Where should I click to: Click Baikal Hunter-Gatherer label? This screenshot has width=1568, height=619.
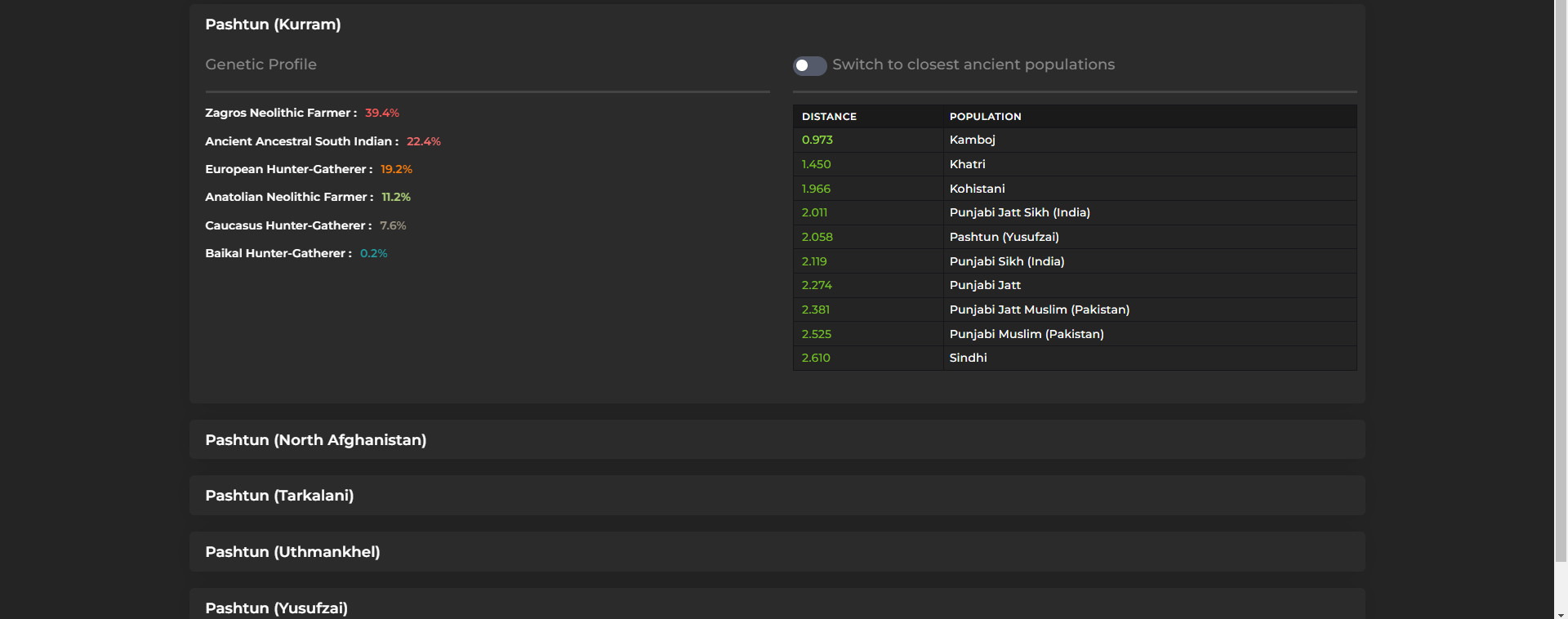click(x=278, y=253)
